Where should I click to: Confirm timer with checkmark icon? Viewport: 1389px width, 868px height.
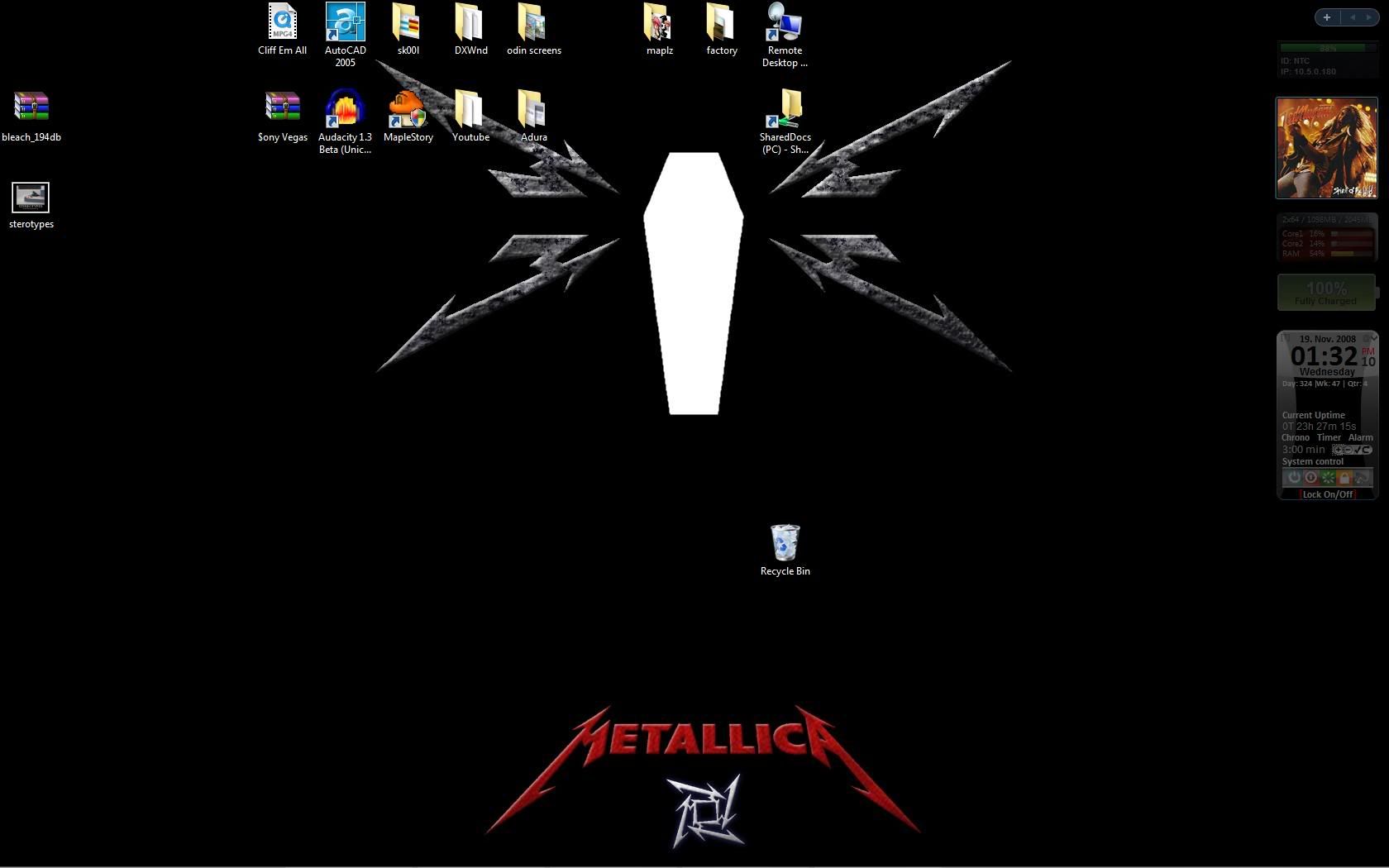coord(1358,450)
